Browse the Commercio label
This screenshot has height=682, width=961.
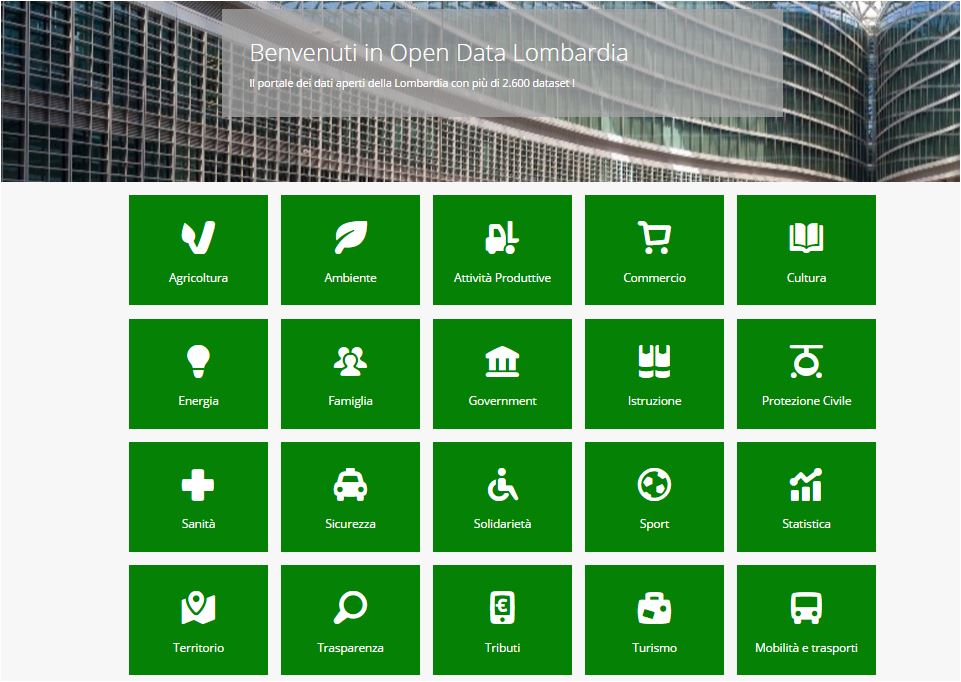click(654, 278)
